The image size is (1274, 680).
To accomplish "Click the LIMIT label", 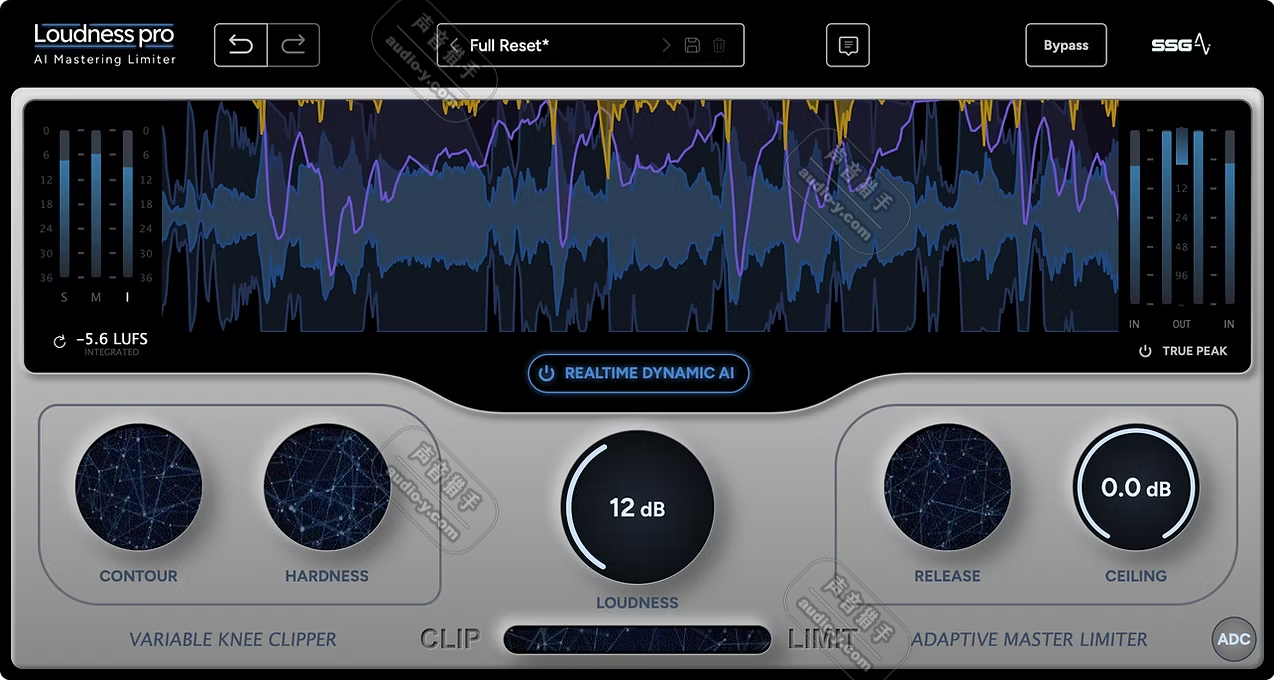I will coord(822,639).
